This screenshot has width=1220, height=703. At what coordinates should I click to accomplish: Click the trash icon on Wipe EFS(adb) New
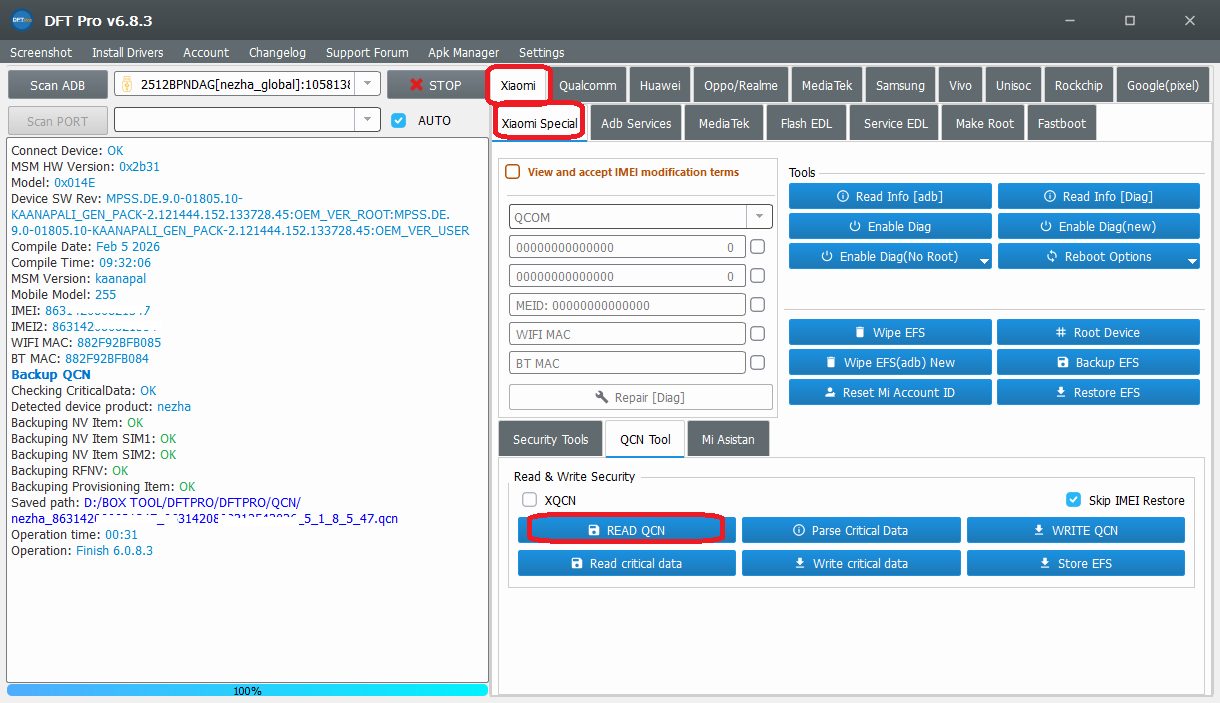coord(830,362)
